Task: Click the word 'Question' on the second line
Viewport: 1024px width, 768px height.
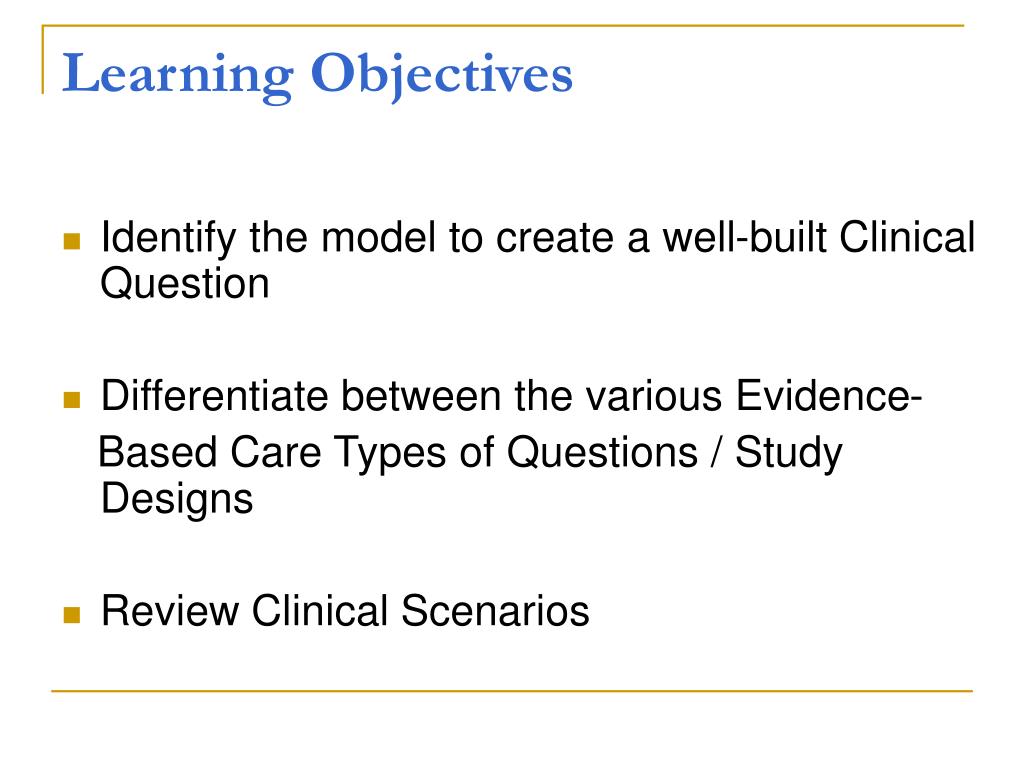Action: point(185,284)
